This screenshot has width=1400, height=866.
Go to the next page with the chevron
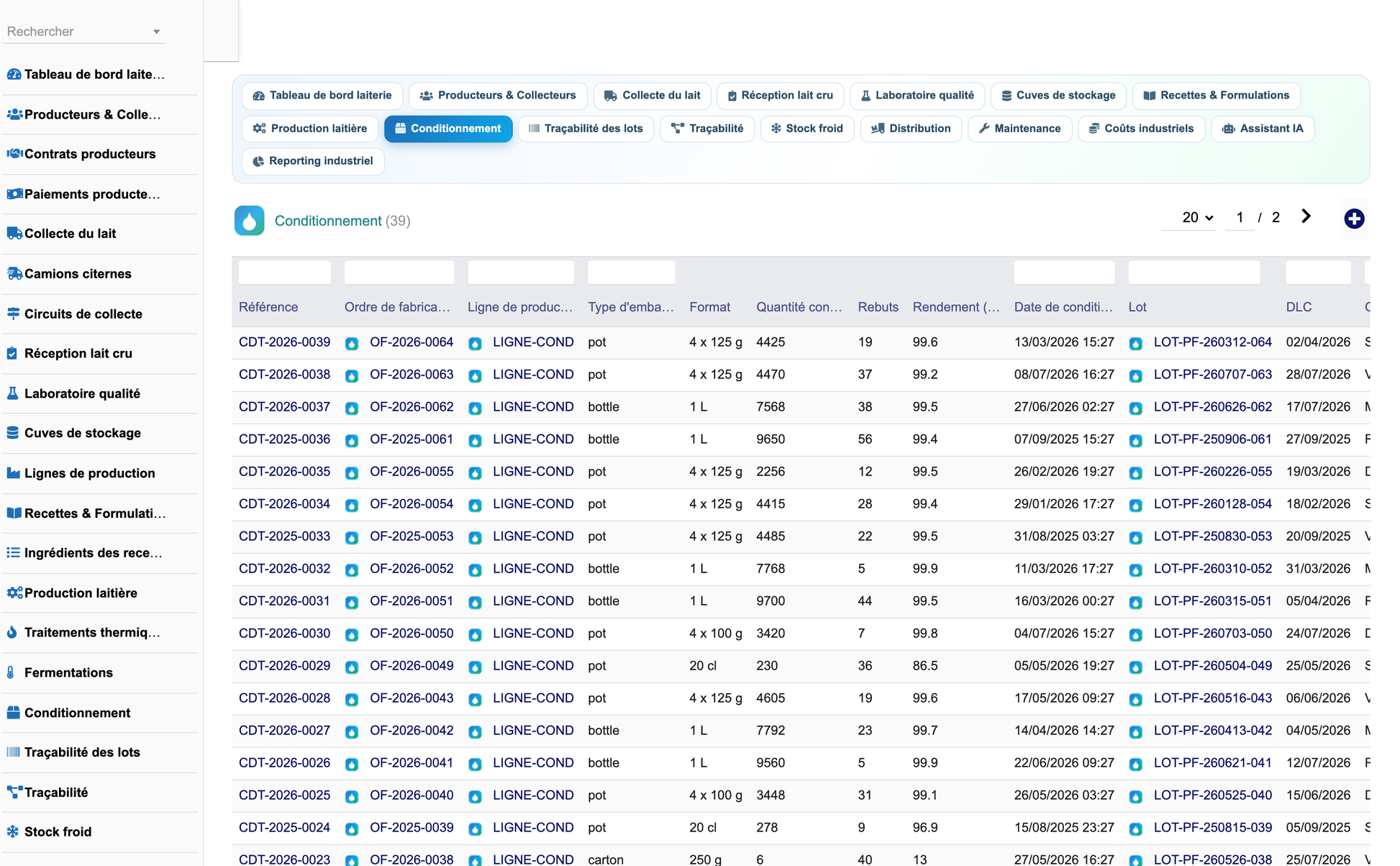point(1306,216)
